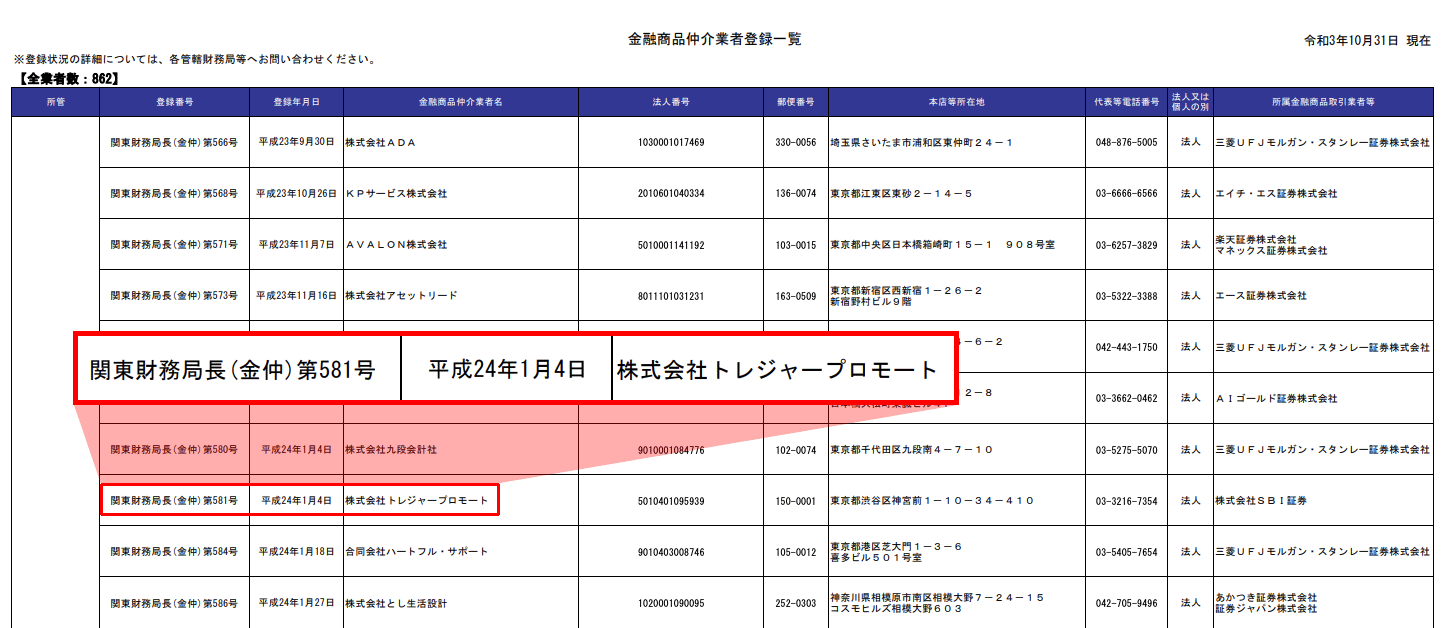The height and width of the screenshot is (628, 1446).
Task: Click the 所管 column header
Action: pyautogui.click(x=55, y=102)
